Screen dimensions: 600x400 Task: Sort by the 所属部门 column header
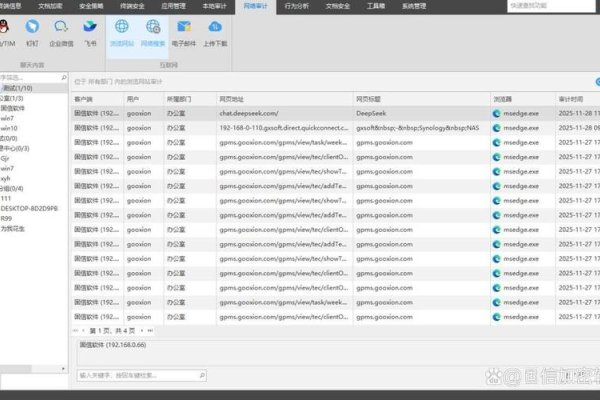[190, 99]
